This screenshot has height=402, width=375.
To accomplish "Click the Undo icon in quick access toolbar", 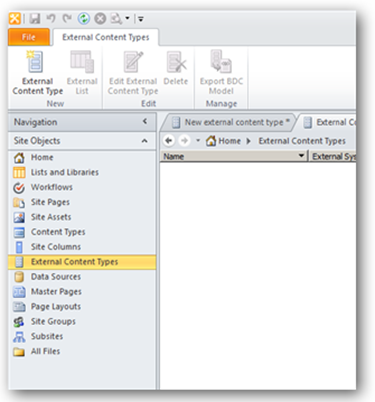I will [x=51, y=18].
